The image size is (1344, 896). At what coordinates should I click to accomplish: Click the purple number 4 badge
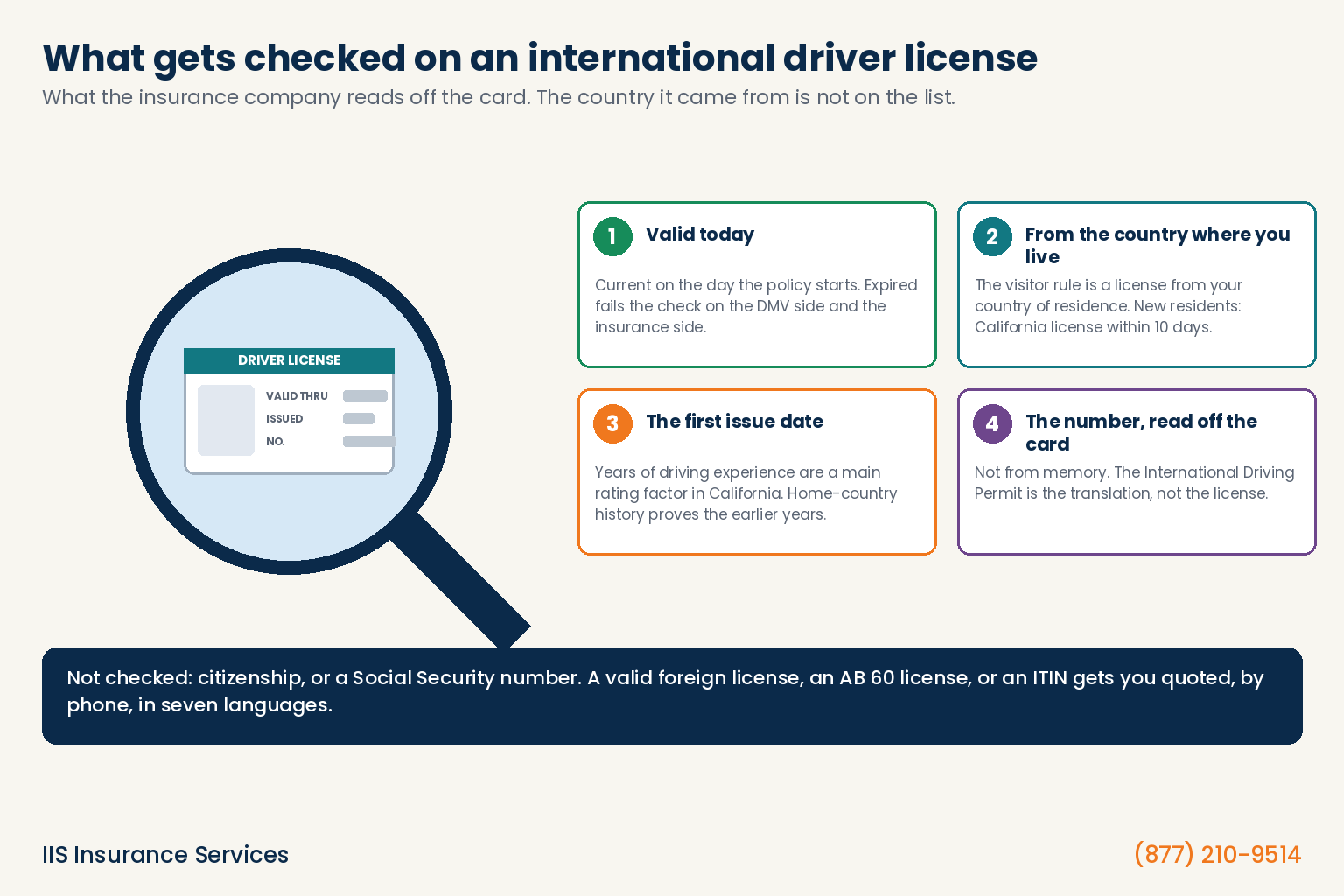pos(992,423)
